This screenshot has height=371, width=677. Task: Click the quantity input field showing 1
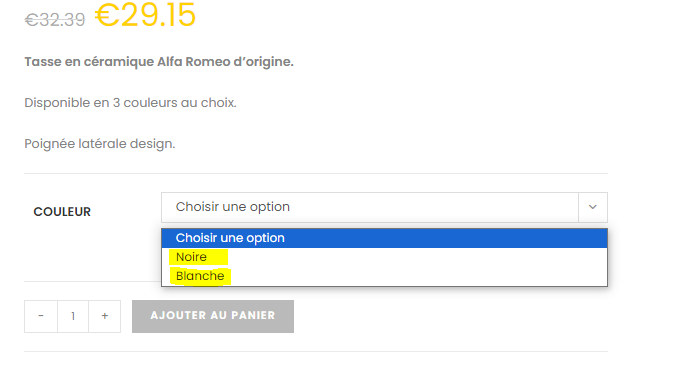coord(73,316)
